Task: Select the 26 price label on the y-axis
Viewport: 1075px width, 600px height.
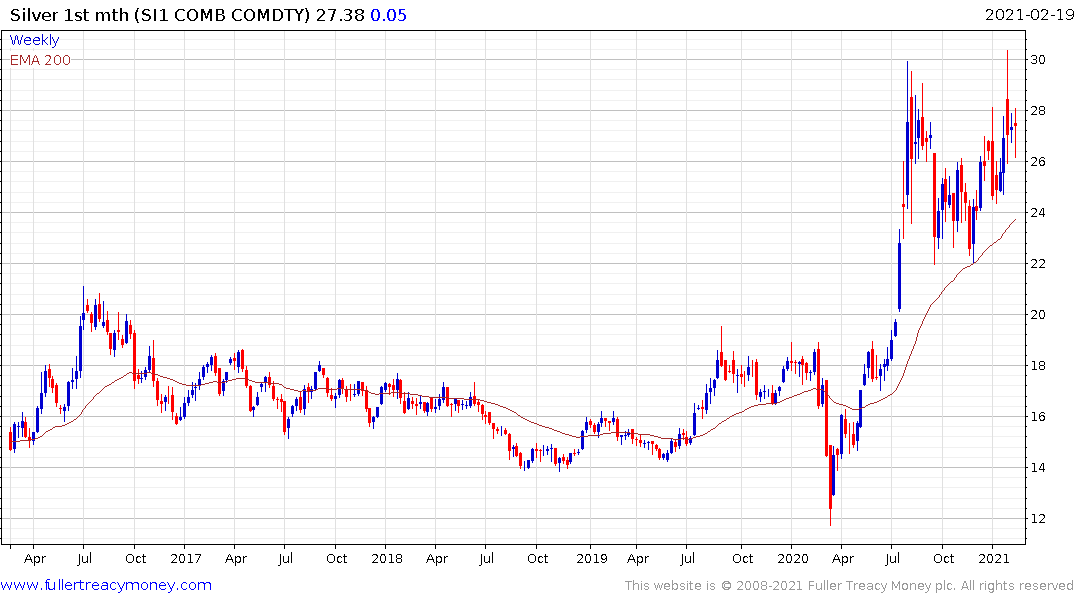Action: click(1038, 162)
